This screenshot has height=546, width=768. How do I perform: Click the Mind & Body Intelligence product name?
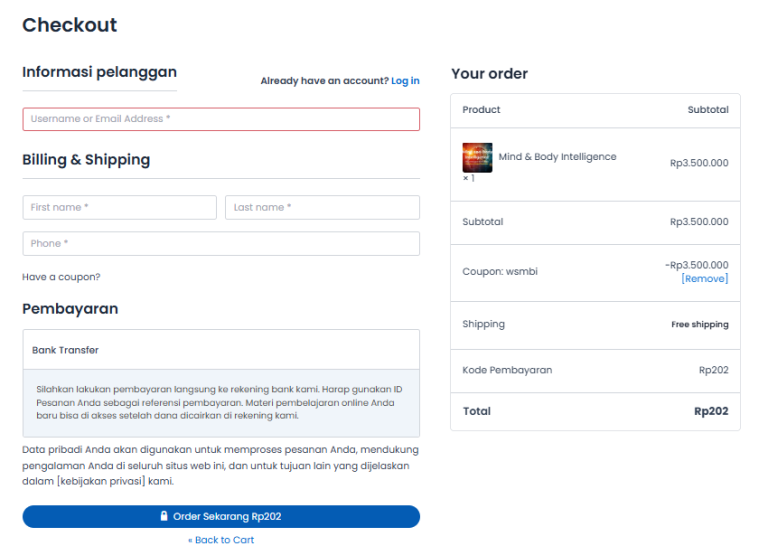[x=557, y=157]
